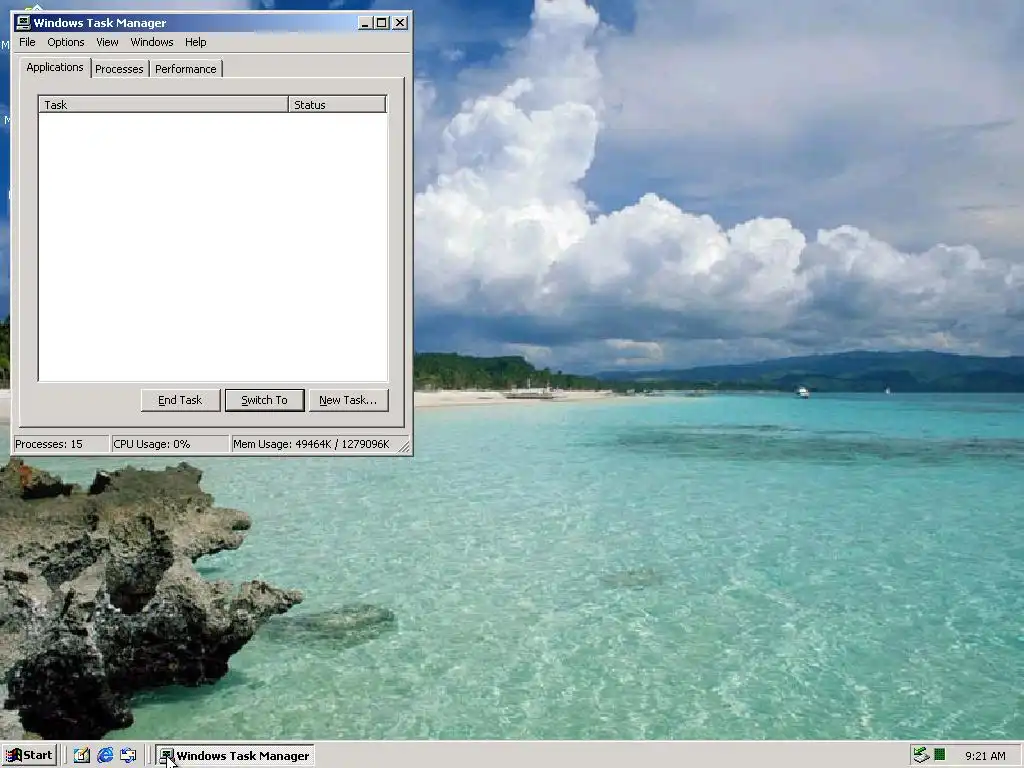Click the green CPU usage tray icon
This screenshot has height=768, width=1024.
940,756
